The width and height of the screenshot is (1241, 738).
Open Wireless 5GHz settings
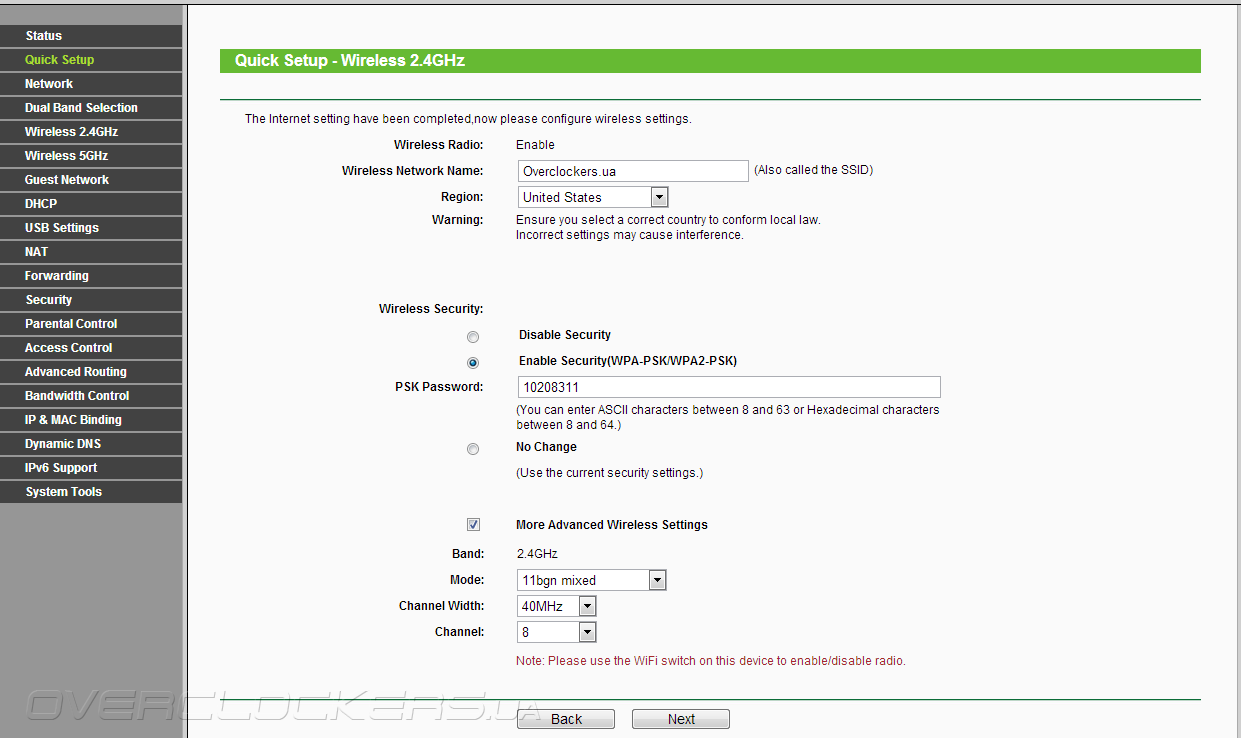coord(91,156)
